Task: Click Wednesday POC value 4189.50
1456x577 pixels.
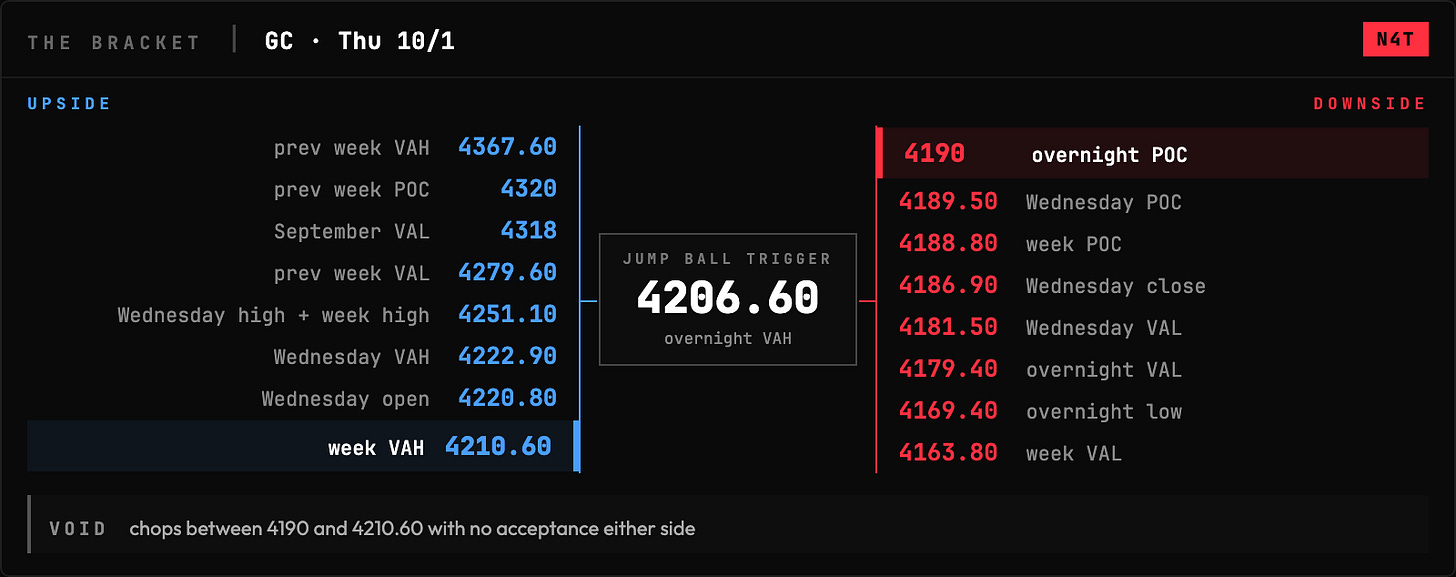Action: [x=948, y=202]
